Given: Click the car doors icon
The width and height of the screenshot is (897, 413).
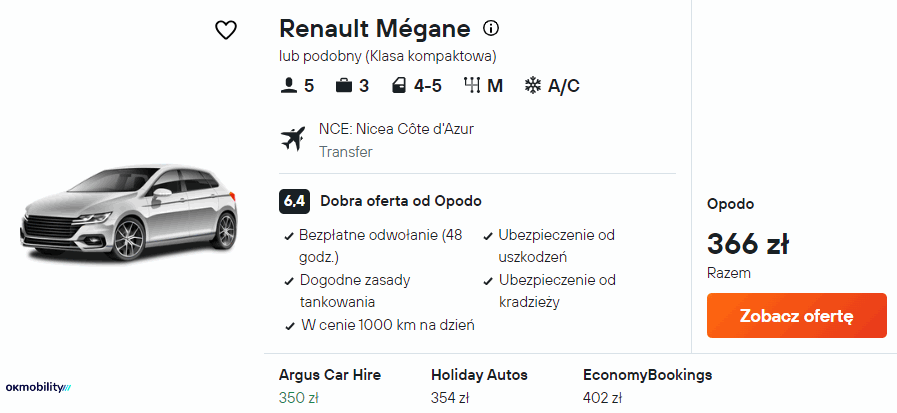Looking at the screenshot, I should (x=398, y=86).
